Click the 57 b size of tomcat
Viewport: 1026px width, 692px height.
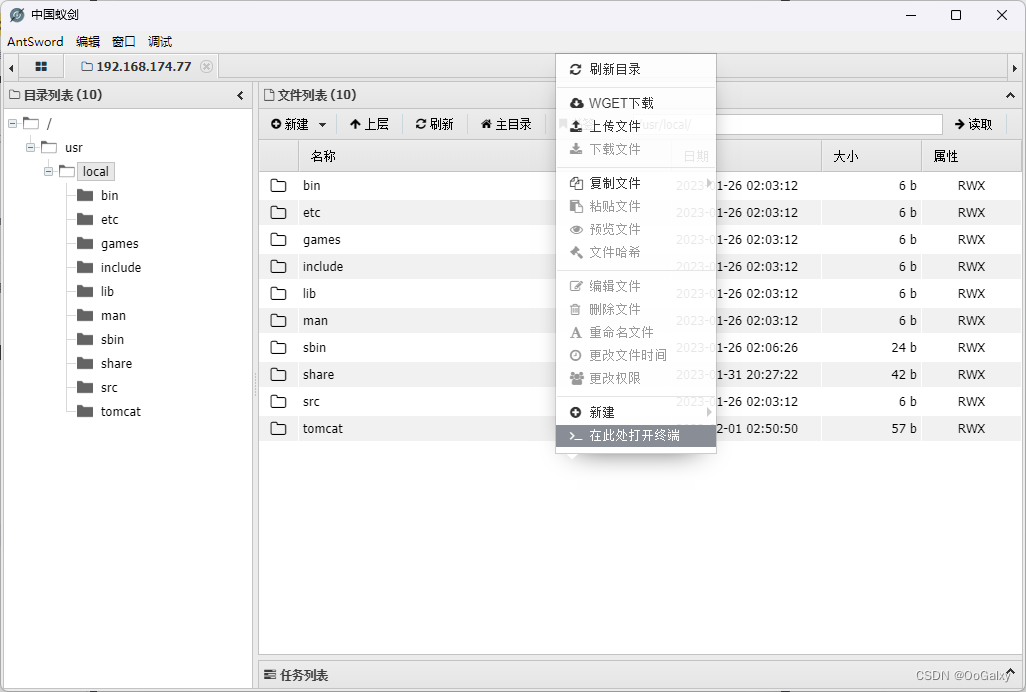(x=904, y=428)
